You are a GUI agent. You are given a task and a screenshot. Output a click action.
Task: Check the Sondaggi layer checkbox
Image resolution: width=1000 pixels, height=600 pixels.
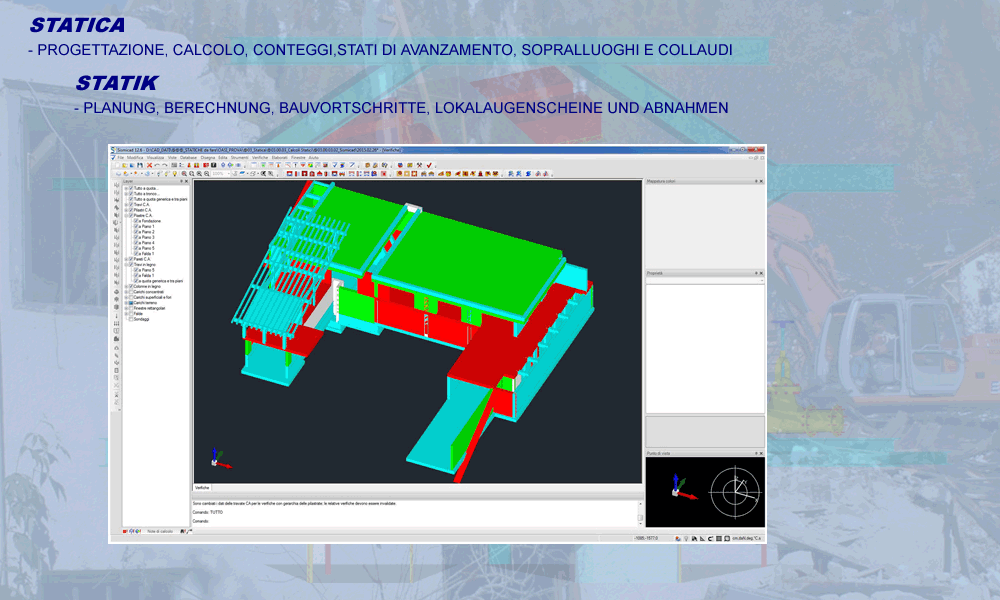click(x=131, y=319)
